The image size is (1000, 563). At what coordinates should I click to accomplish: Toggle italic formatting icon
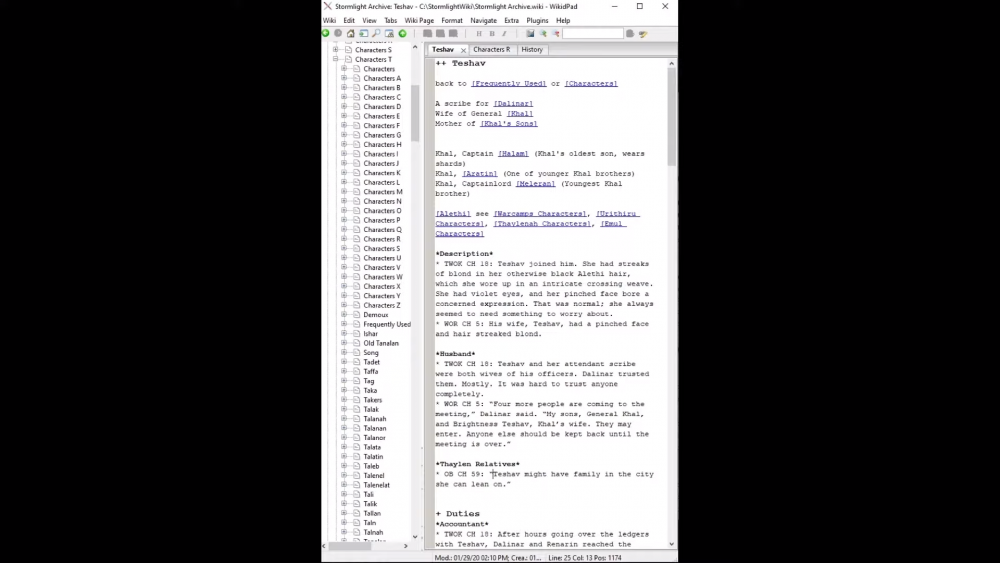504,33
